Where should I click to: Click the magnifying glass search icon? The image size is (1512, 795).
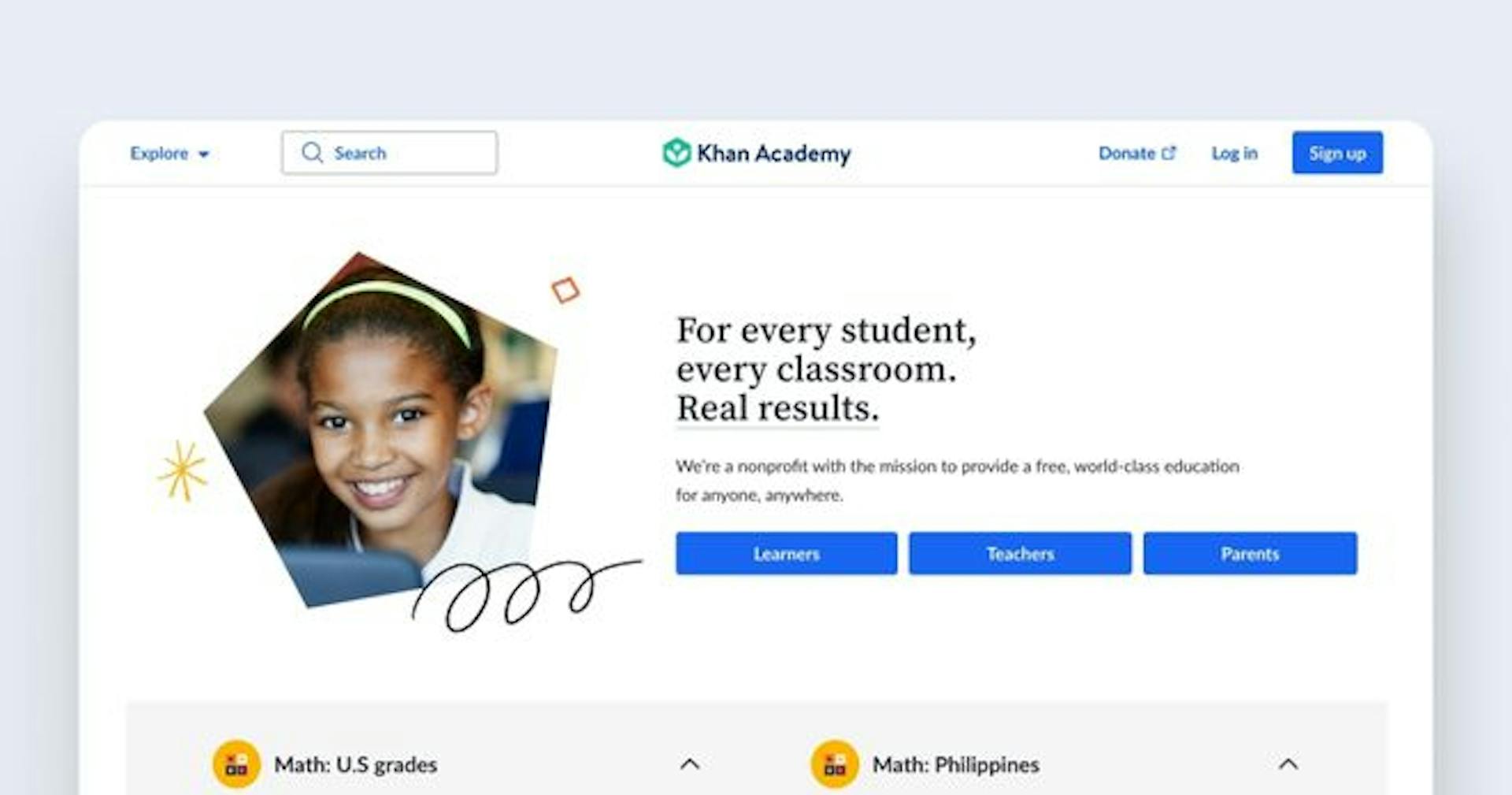pyautogui.click(x=312, y=152)
